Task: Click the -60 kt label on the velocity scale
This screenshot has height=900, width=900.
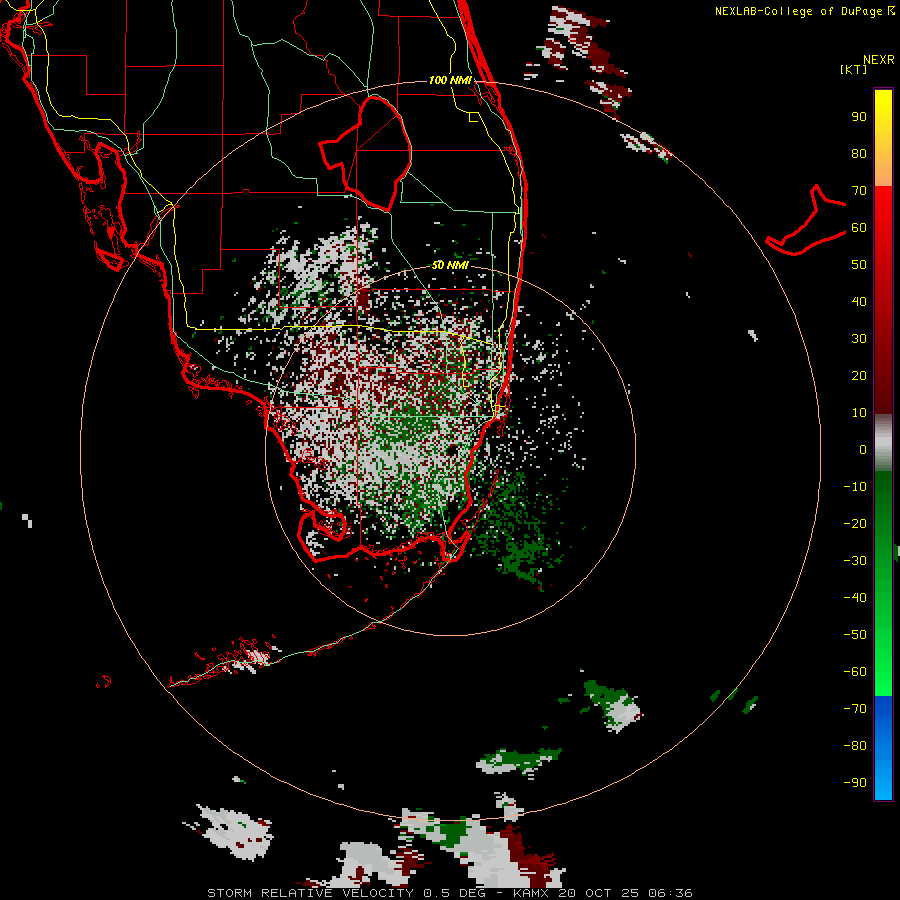Action: coord(855,672)
